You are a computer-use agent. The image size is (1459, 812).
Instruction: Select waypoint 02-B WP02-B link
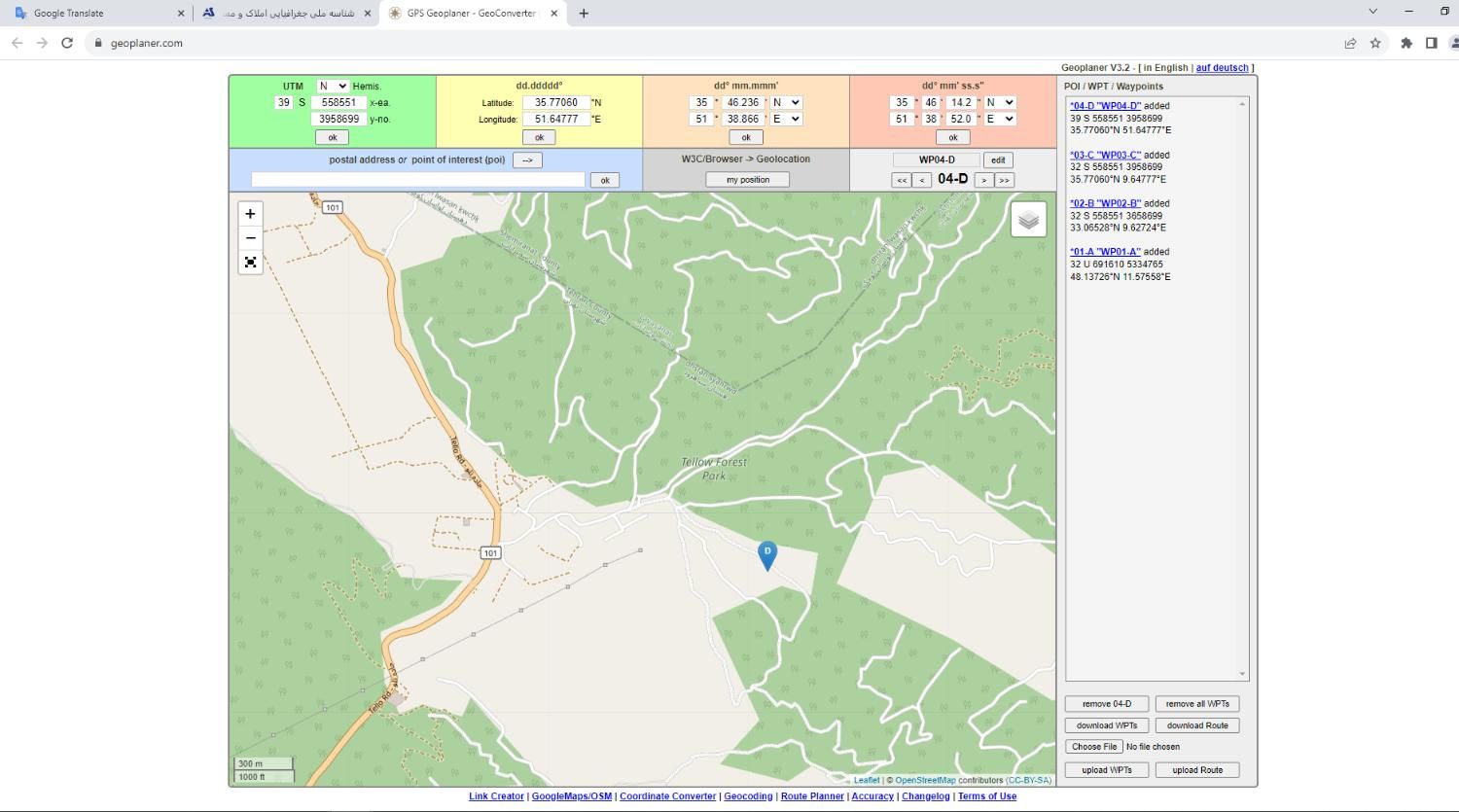tap(1105, 203)
